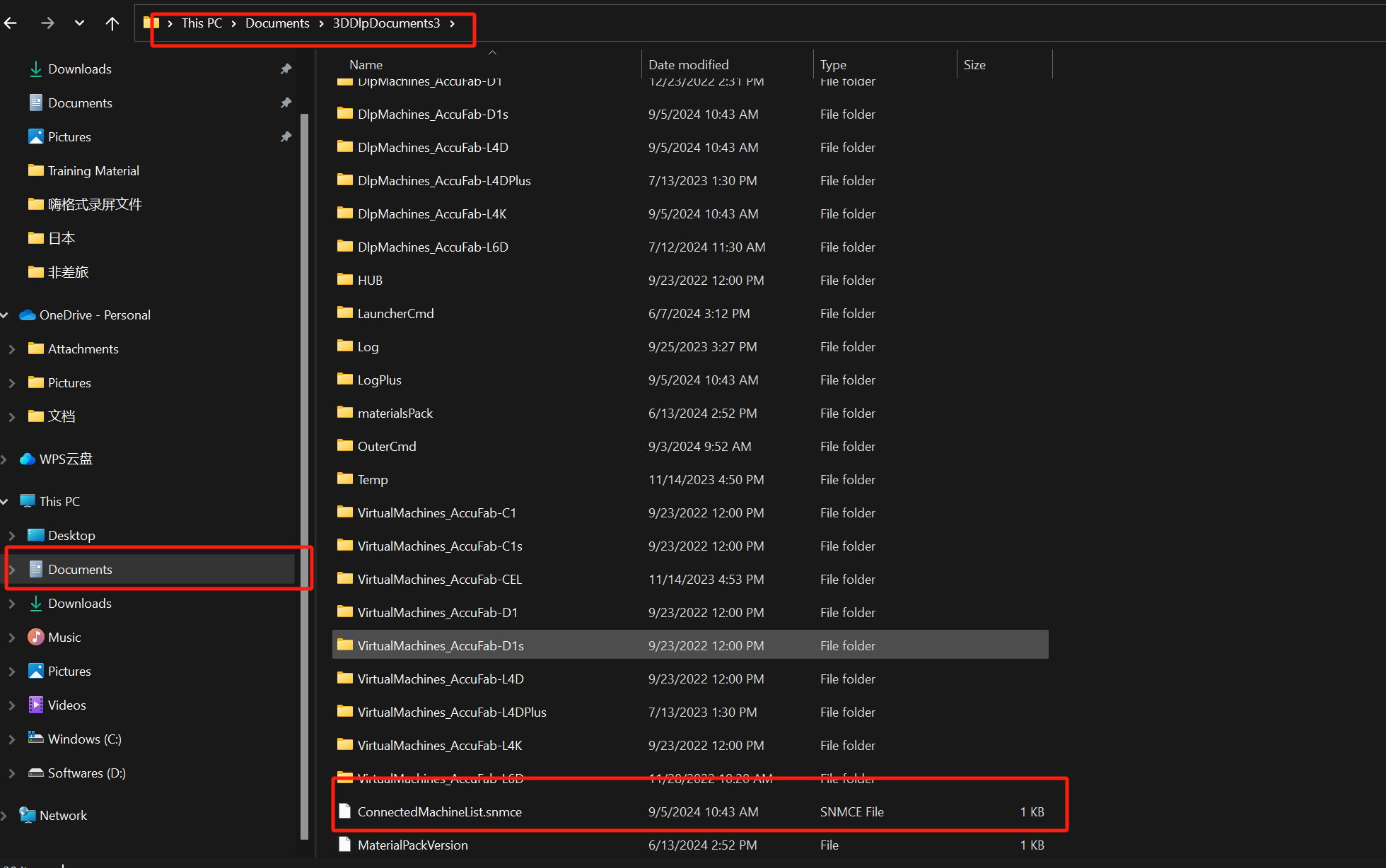Click the Forward navigation arrow
This screenshot has height=868, width=1386.
47,23
